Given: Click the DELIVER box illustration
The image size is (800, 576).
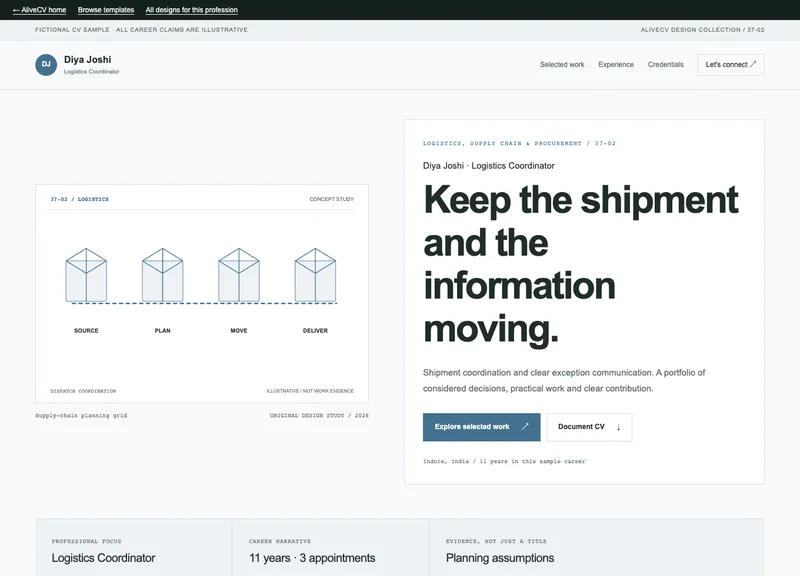Looking at the screenshot, I should tap(315, 275).
